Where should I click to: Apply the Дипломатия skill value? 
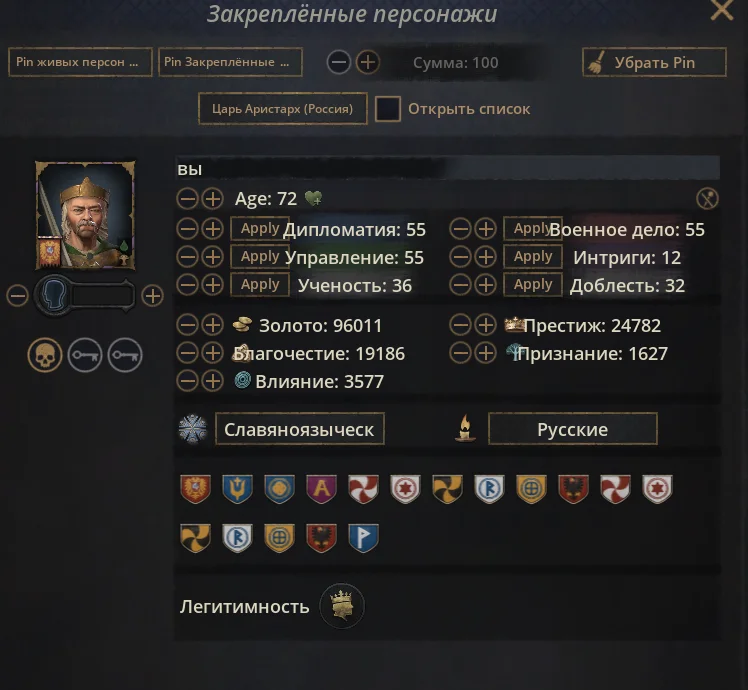(x=260, y=229)
